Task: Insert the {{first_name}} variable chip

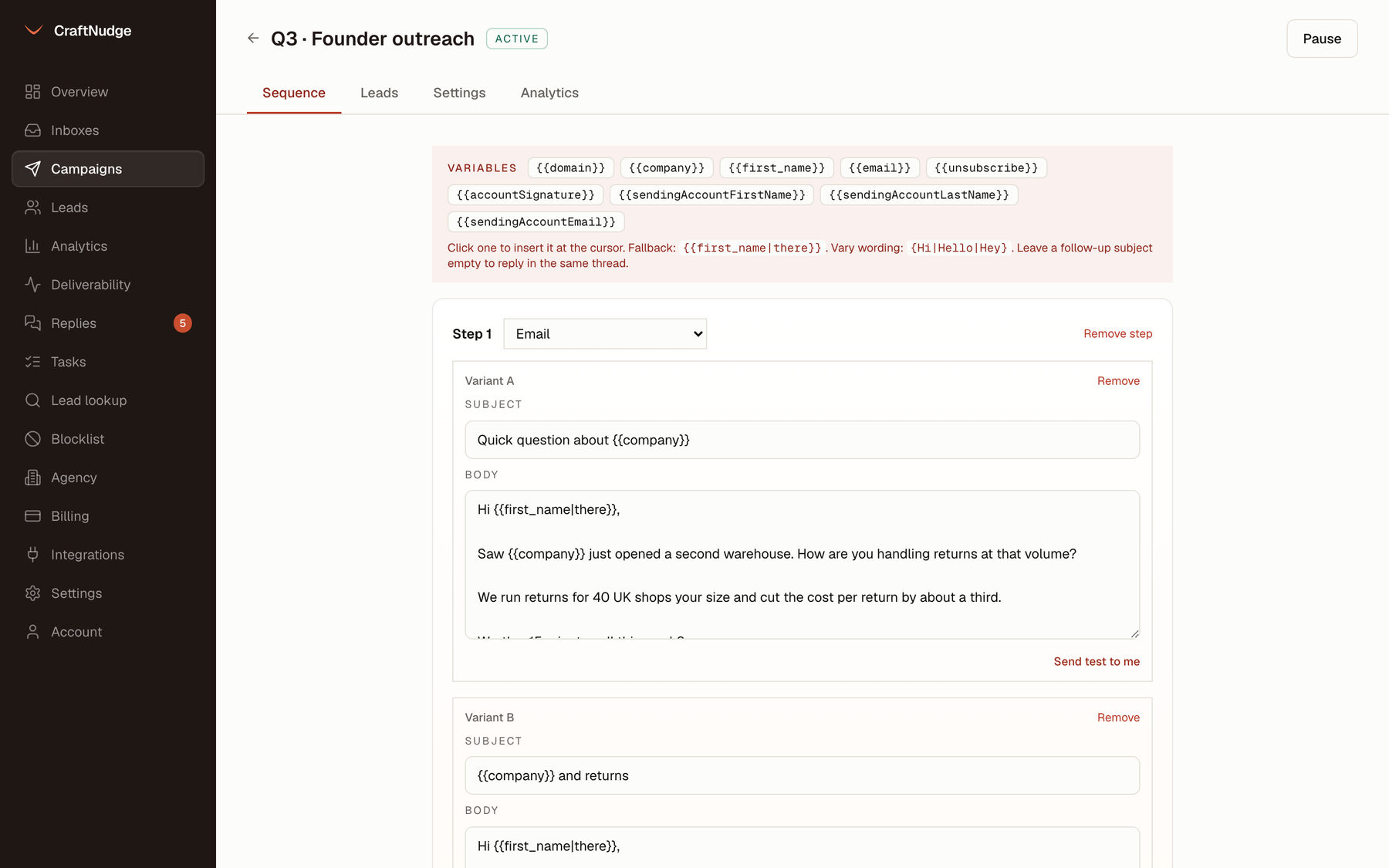Action: [x=777, y=168]
